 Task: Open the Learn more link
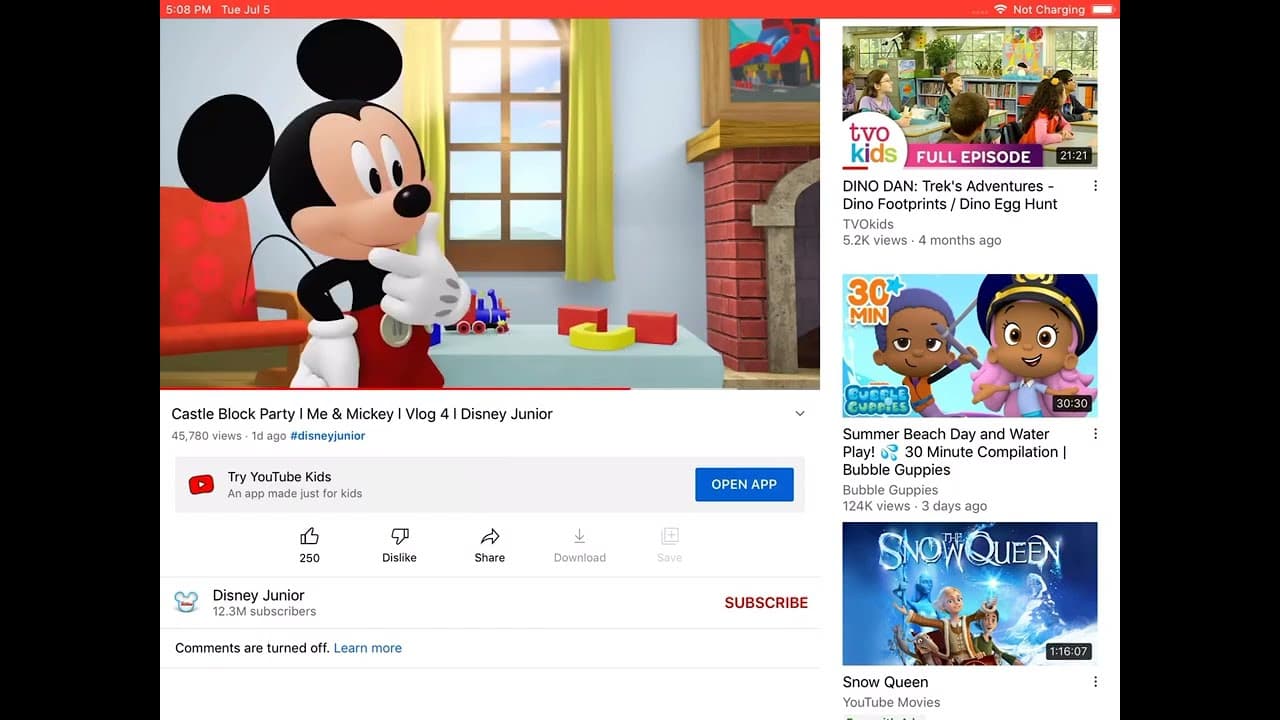pyautogui.click(x=368, y=648)
